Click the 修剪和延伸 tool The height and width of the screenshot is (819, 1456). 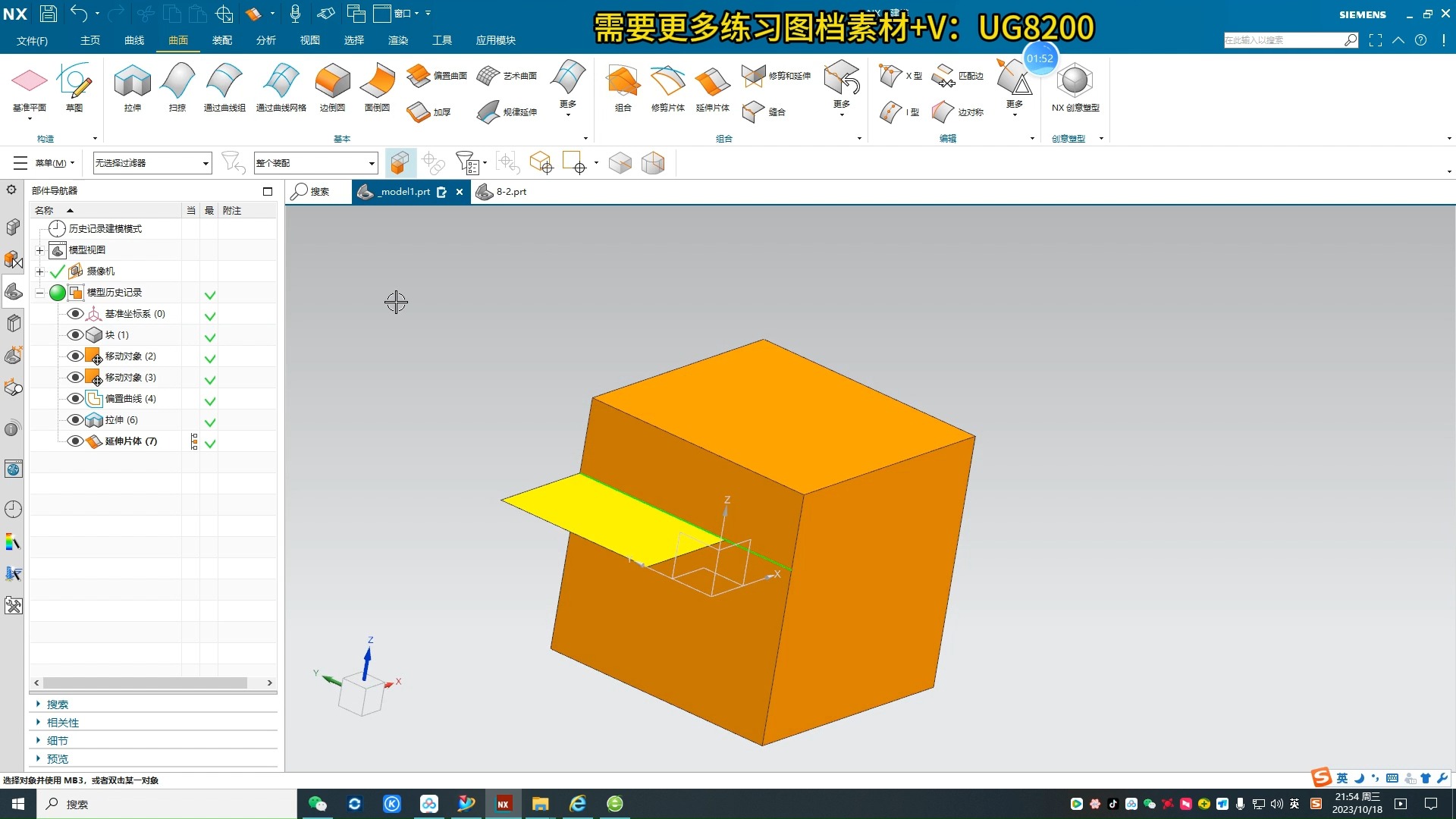pos(777,76)
